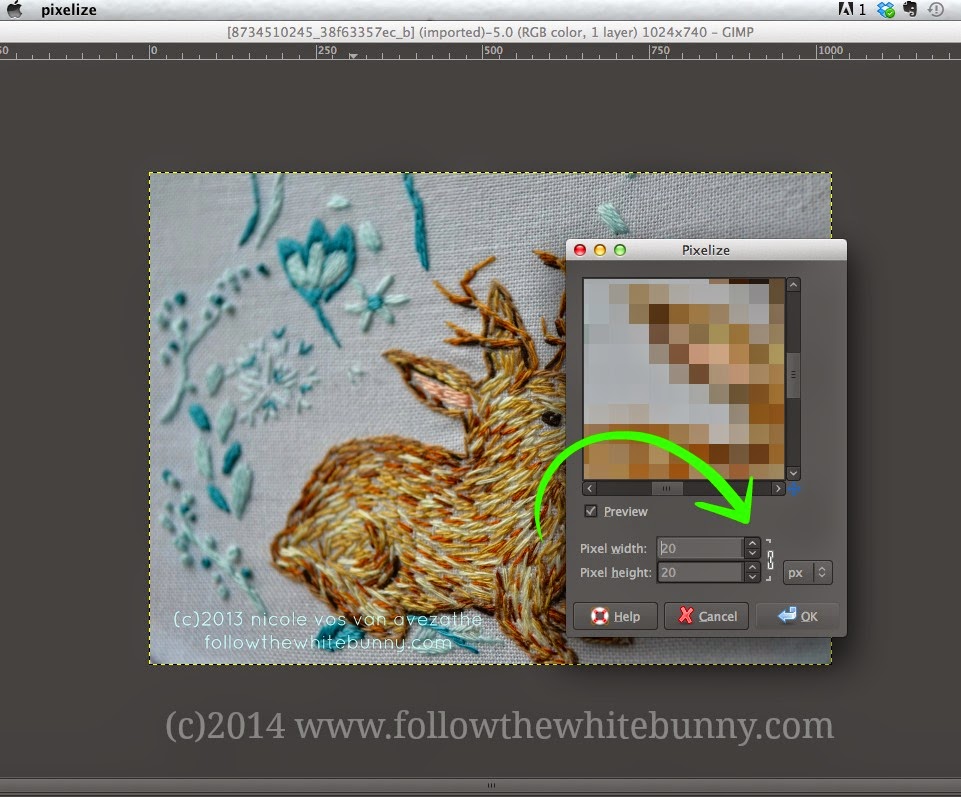Image resolution: width=961 pixels, height=797 pixels.
Task: Minimize the Pixelize dialog with yellow button
Action: pyautogui.click(x=600, y=250)
